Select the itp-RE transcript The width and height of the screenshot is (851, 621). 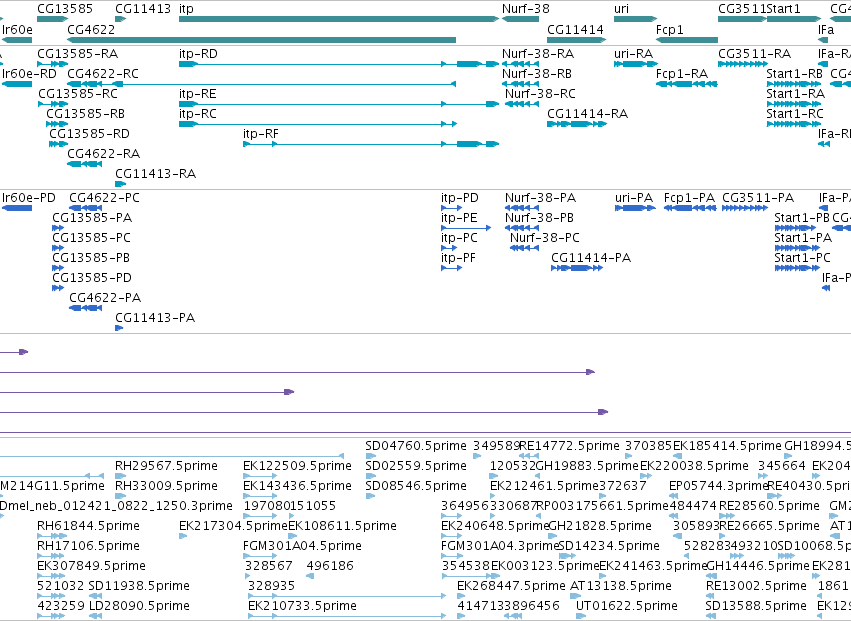(x=339, y=104)
